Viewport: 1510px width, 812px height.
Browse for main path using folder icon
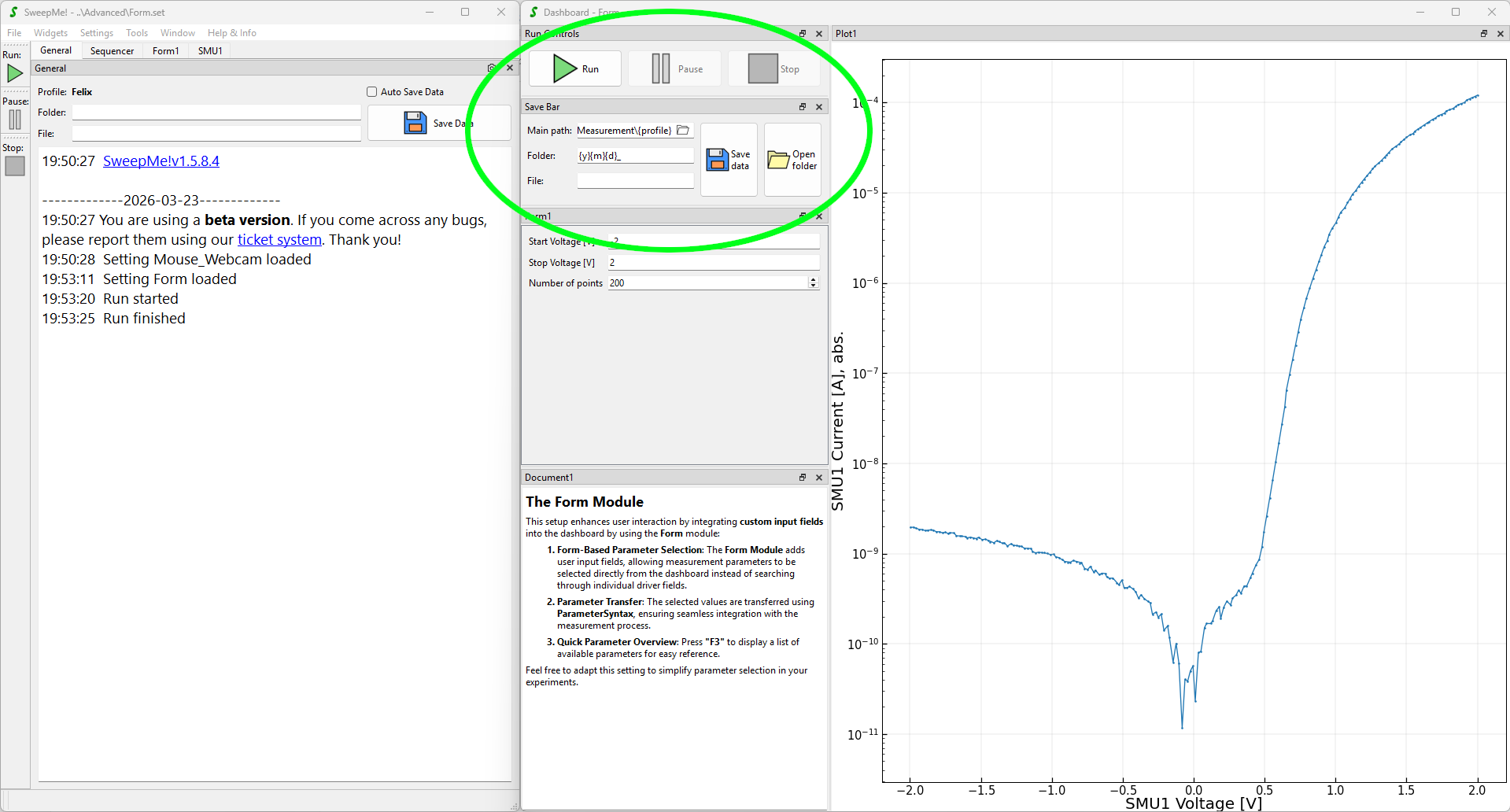coord(683,131)
